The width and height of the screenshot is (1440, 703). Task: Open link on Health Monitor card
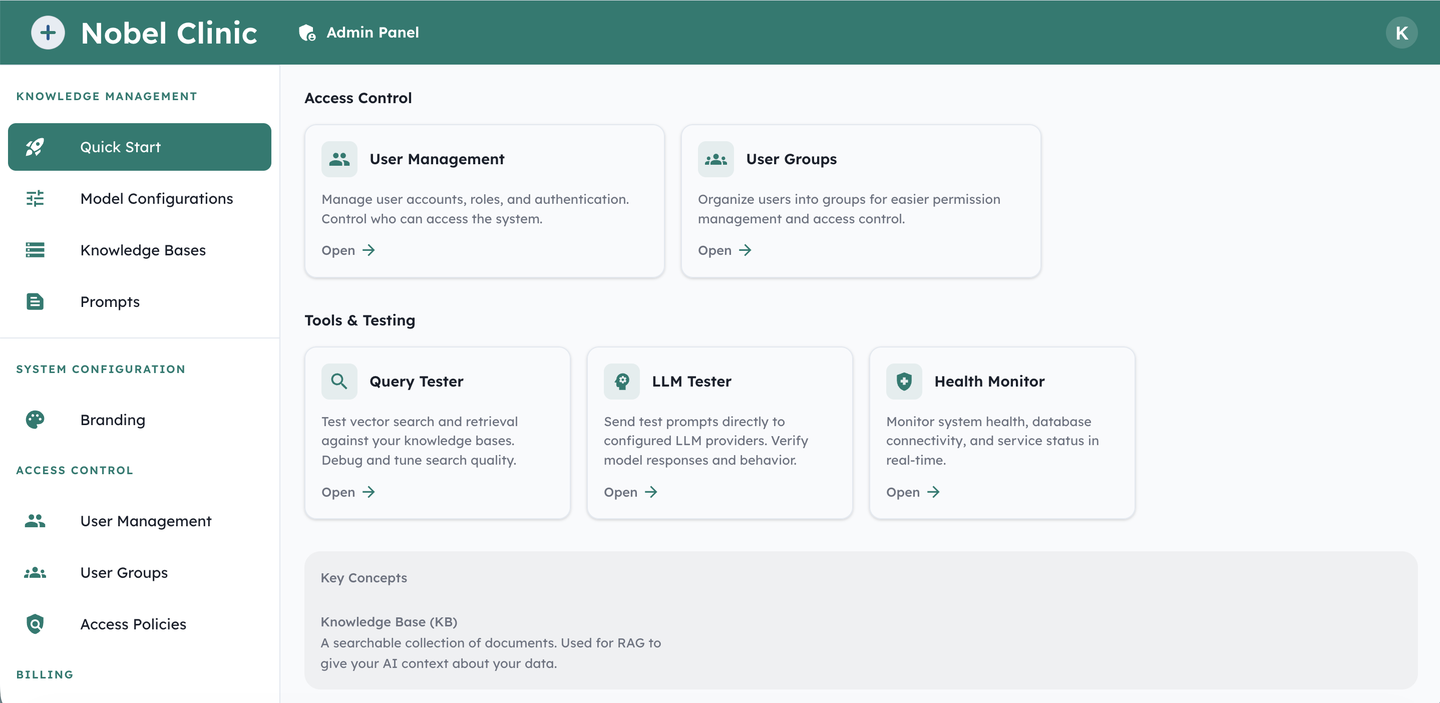pyautogui.click(x=912, y=492)
